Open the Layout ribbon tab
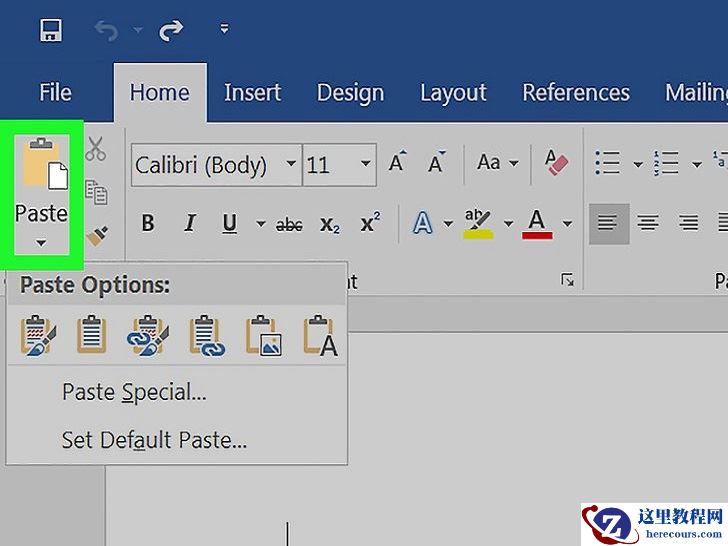Viewport: 728px width, 546px height. tap(452, 93)
